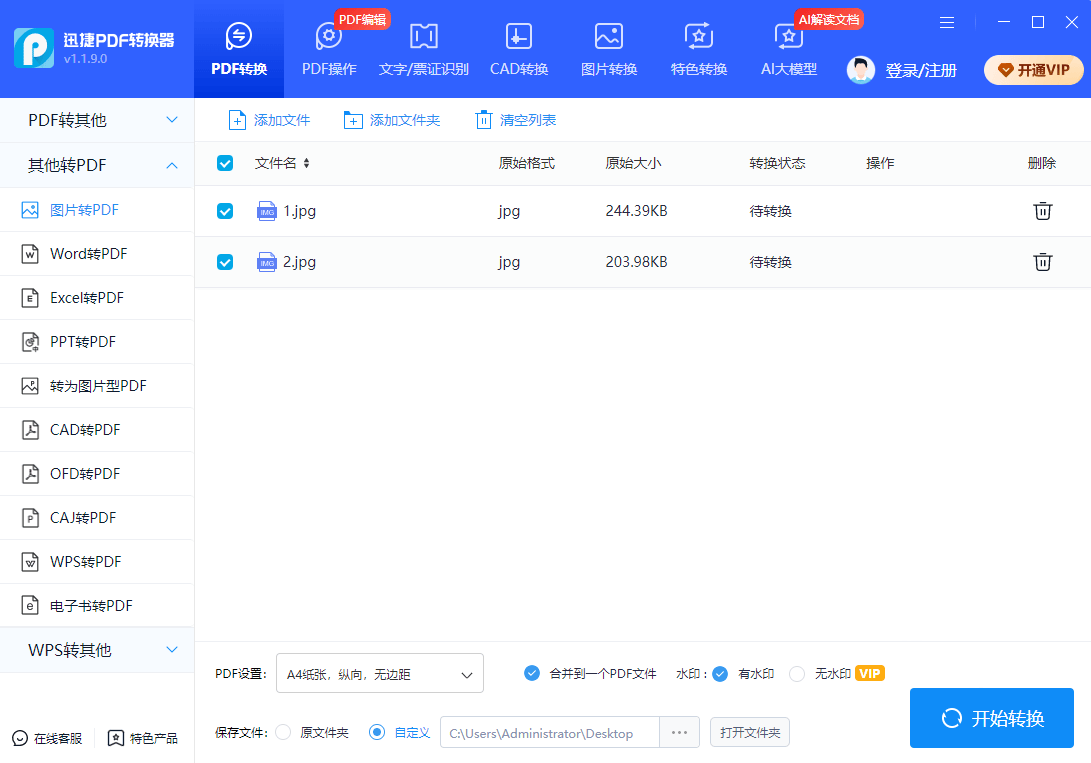Image resolution: width=1091 pixels, height=763 pixels.
Task: Select CAJ转PDF in sidebar
Action: coord(97,517)
